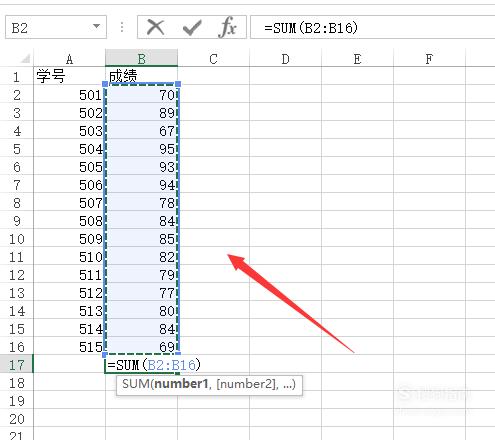Click score 82 in row 11
Viewport: 495px width, 440px height.
pyautogui.click(x=141, y=257)
